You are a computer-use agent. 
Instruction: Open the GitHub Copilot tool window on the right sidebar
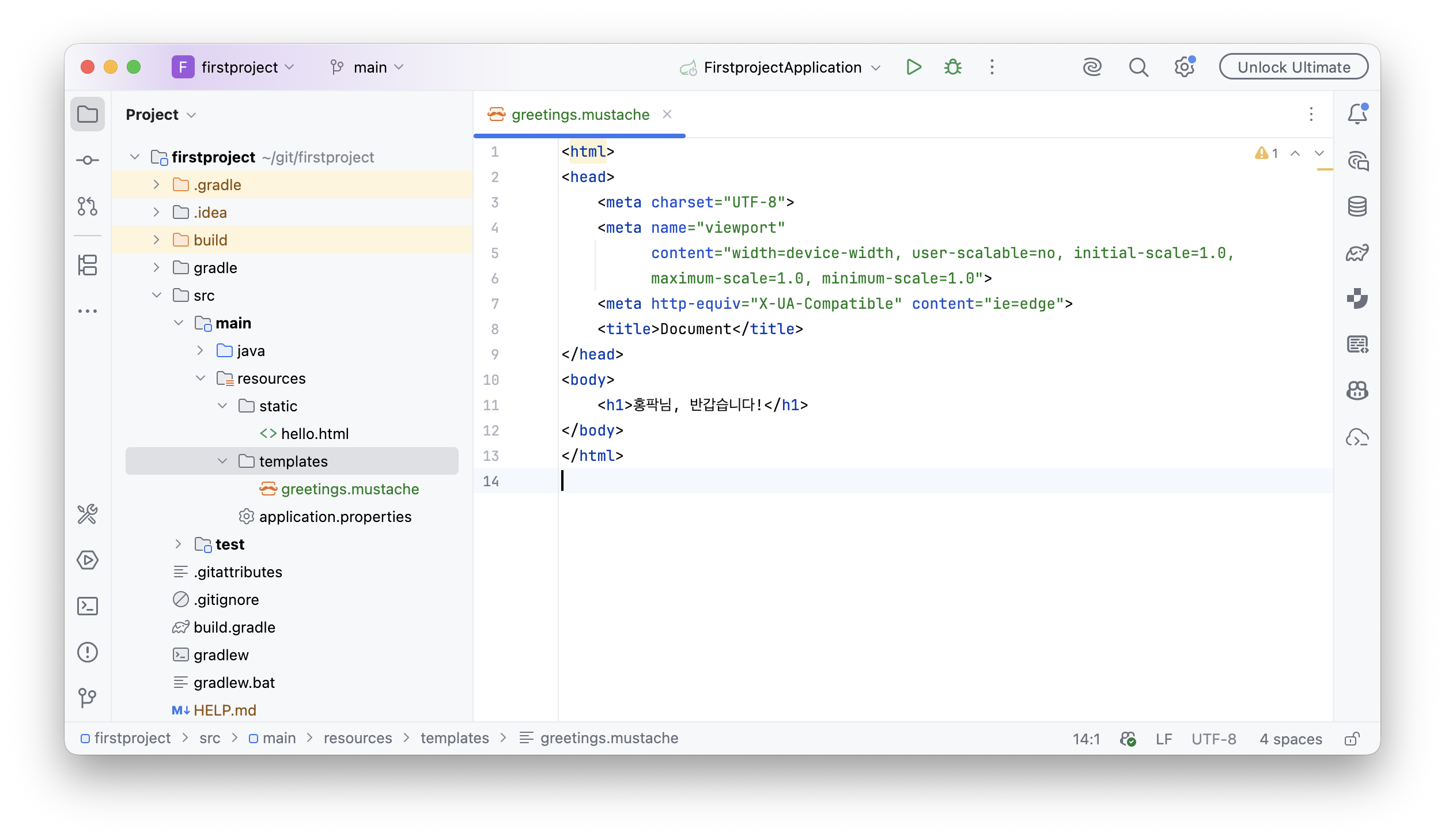point(1357,391)
